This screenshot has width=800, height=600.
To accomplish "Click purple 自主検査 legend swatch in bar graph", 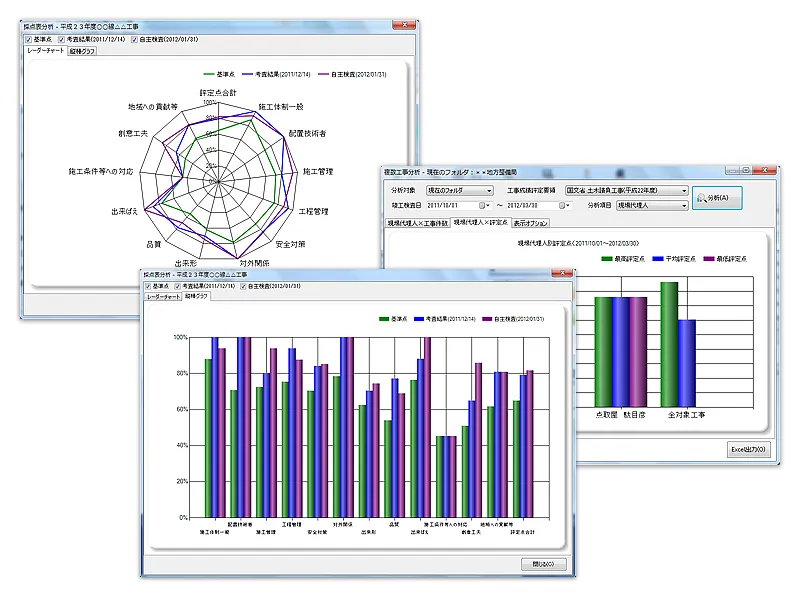I will 487,319.
